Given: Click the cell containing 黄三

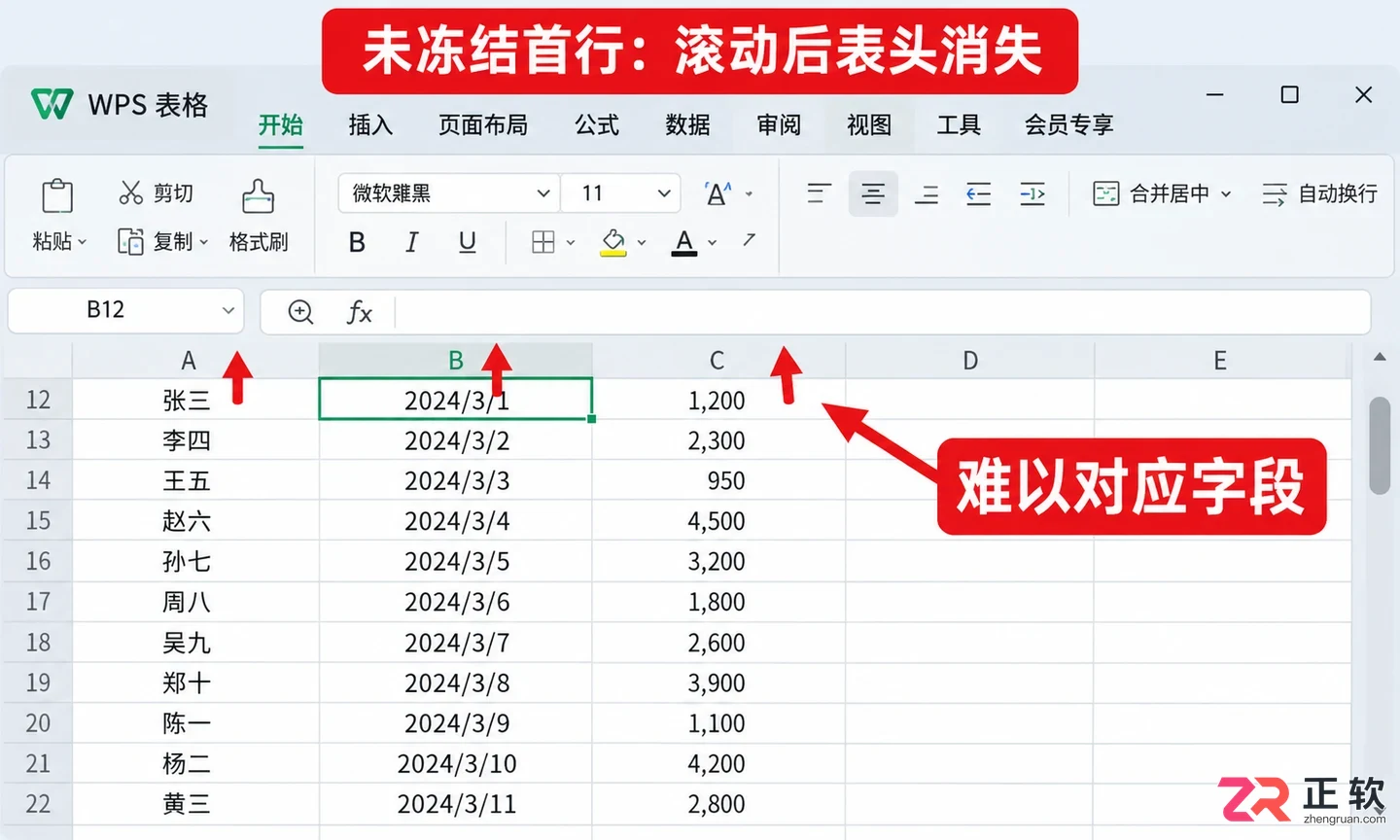Looking at the screenshot, I should click(195, 804).
